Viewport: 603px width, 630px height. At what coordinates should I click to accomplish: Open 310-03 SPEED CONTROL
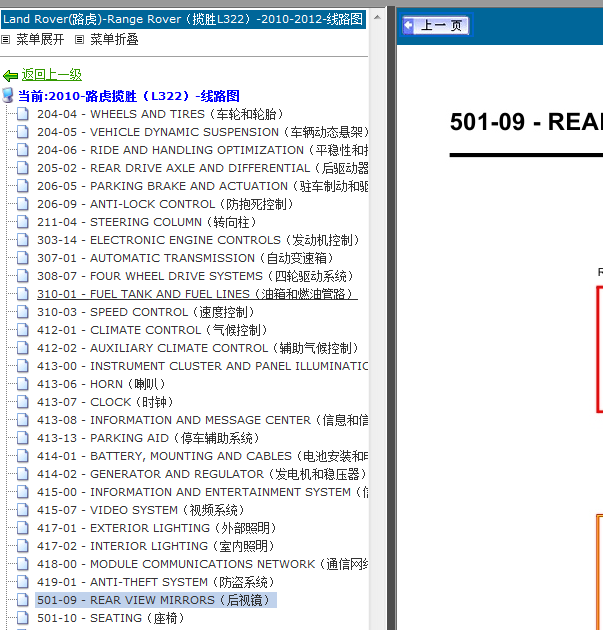coord(146,312)
